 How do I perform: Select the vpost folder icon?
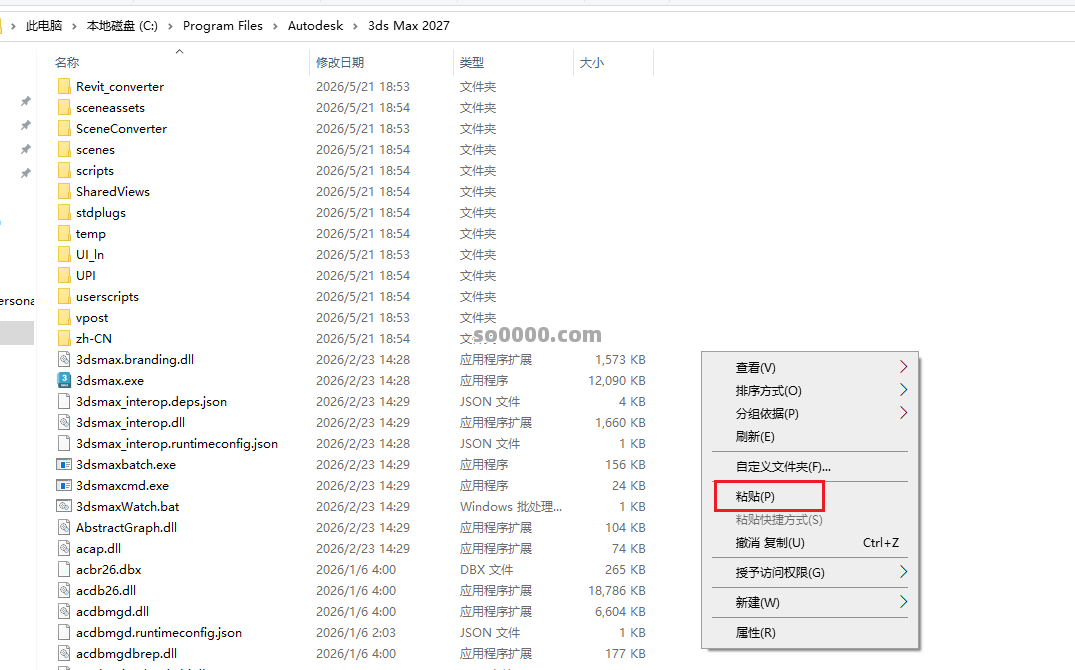(x=64, y=318)
